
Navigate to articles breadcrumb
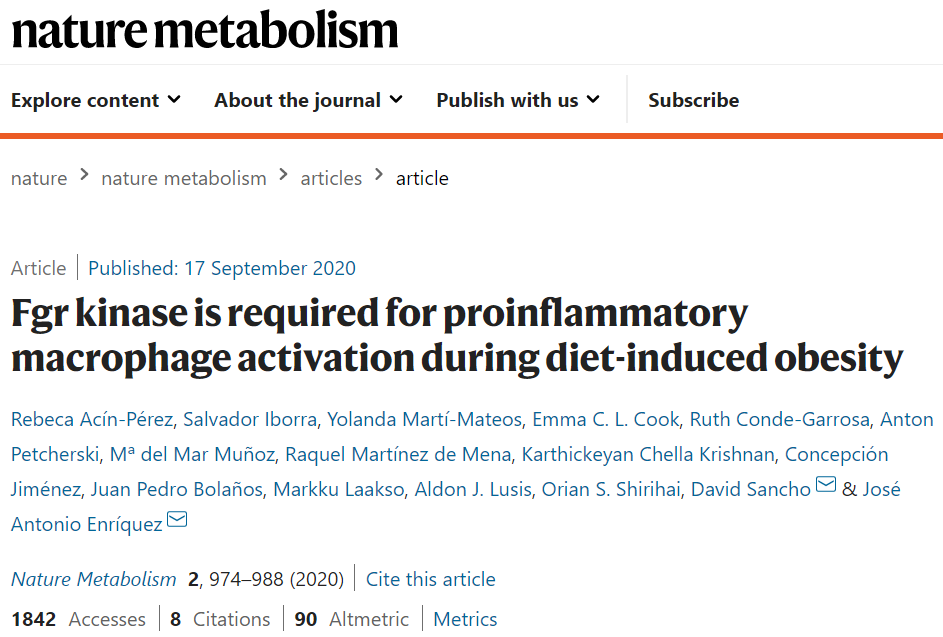click(331, 178)
